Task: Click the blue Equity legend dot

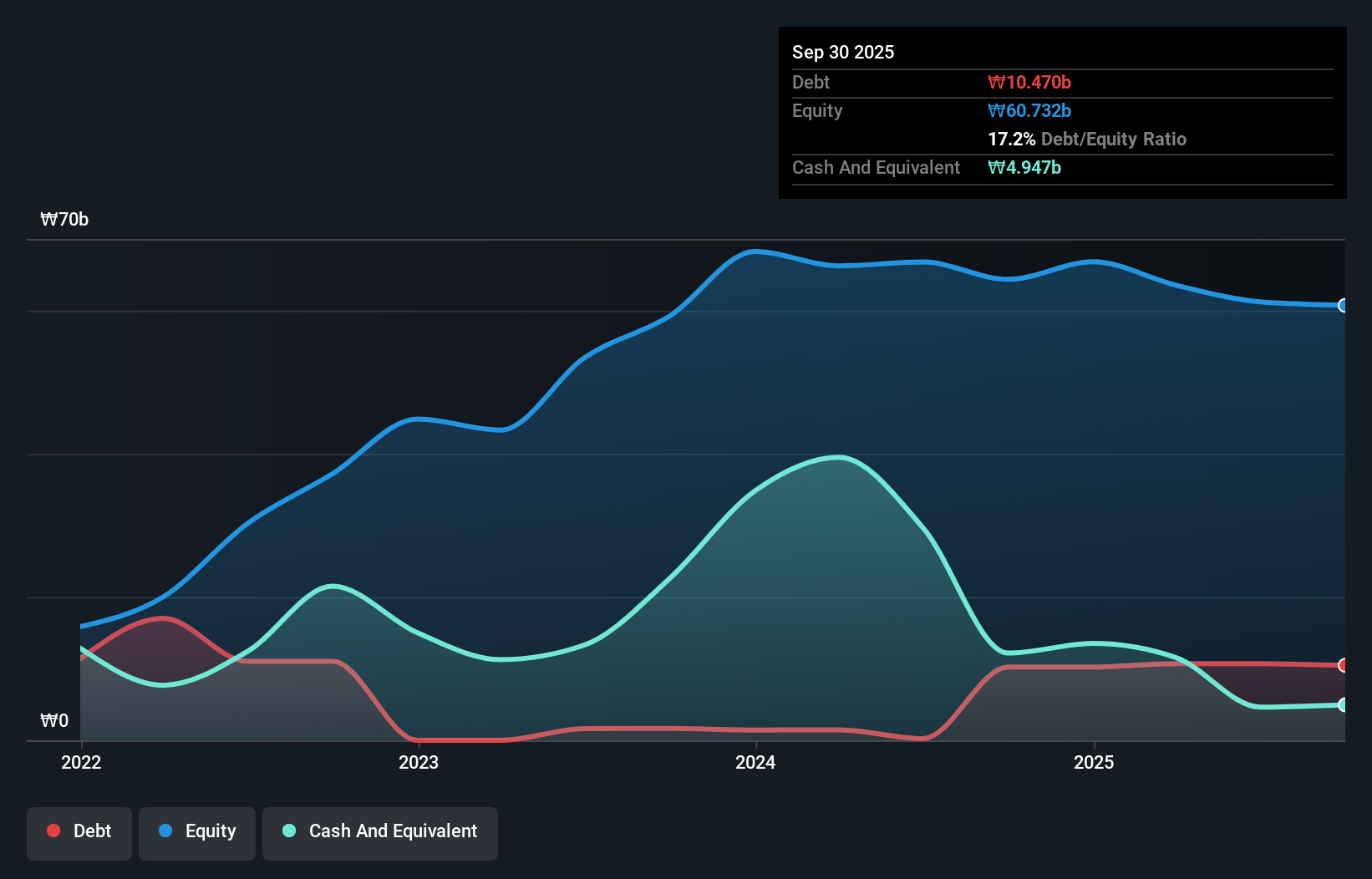Action: (165, 831)
